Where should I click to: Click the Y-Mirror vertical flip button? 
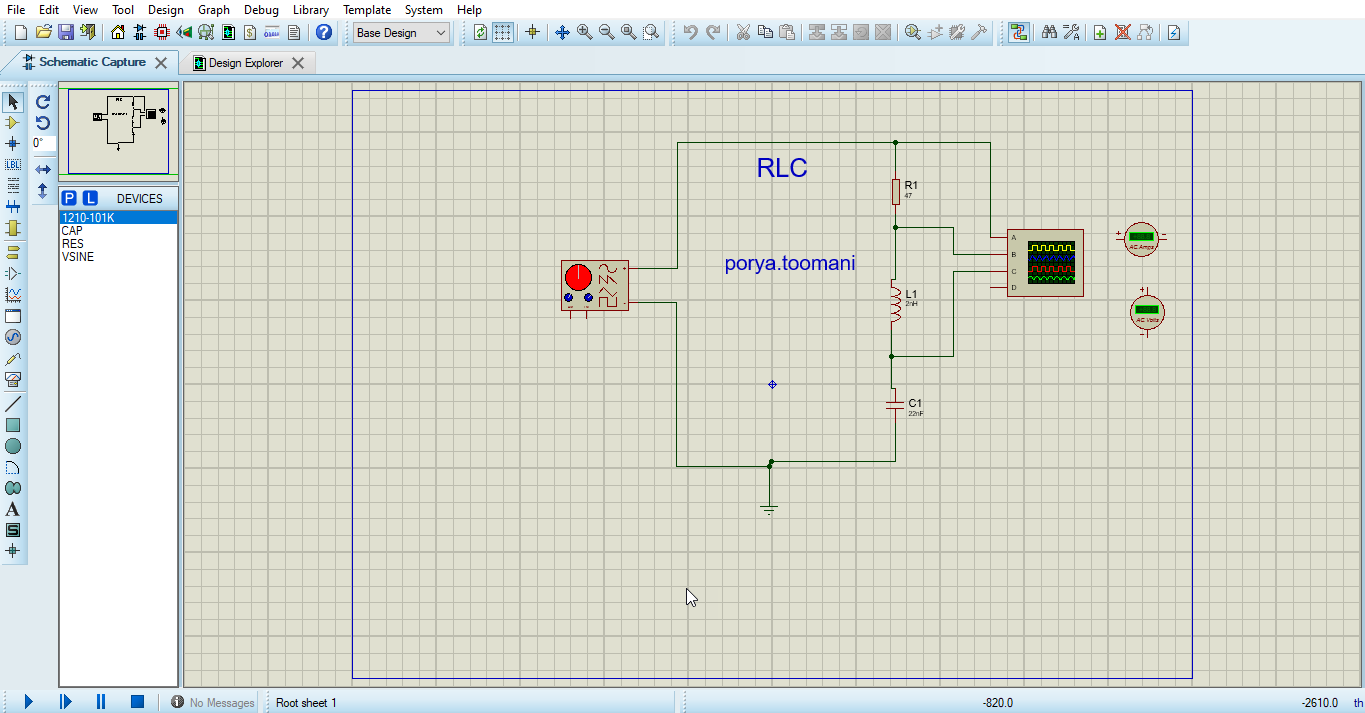pyautogui.click(x=43, y=190)
